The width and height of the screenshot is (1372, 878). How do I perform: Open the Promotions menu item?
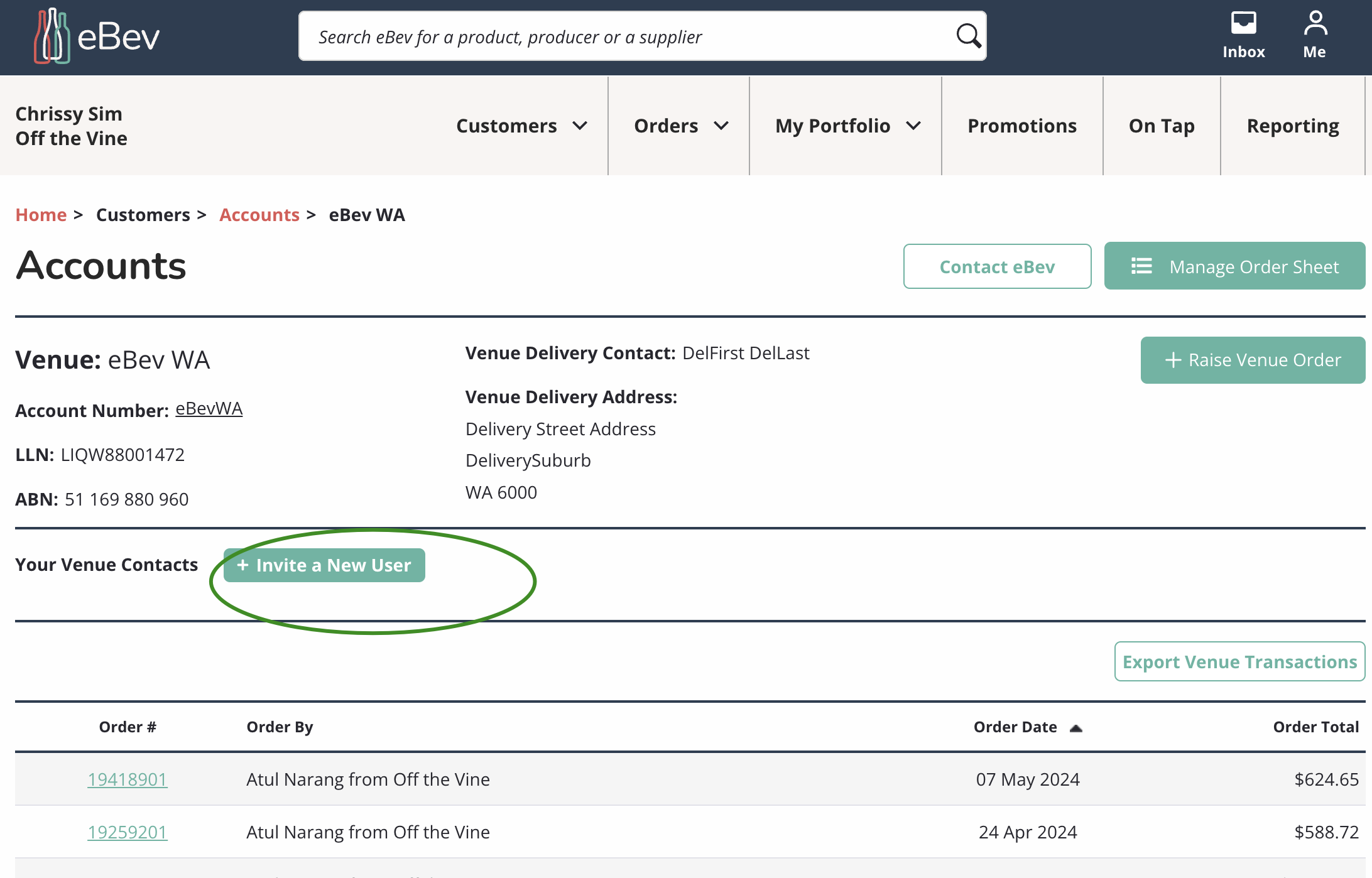click(1022, 126)
